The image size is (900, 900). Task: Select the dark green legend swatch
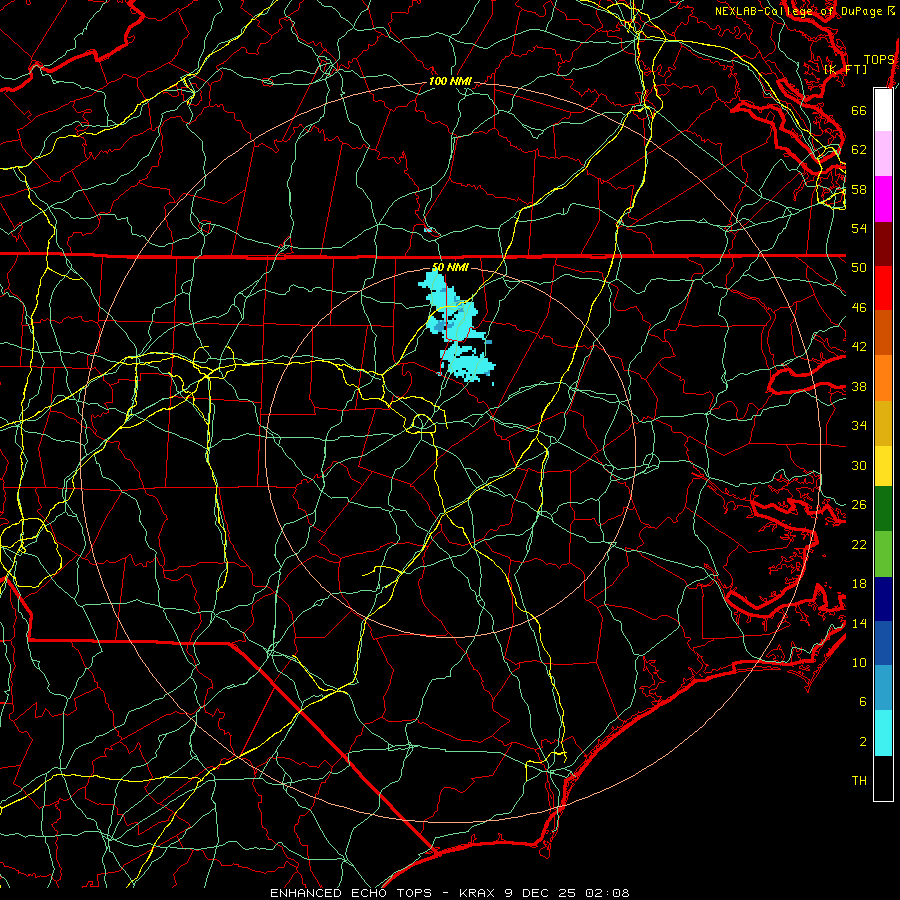click(x=883, y=509)
